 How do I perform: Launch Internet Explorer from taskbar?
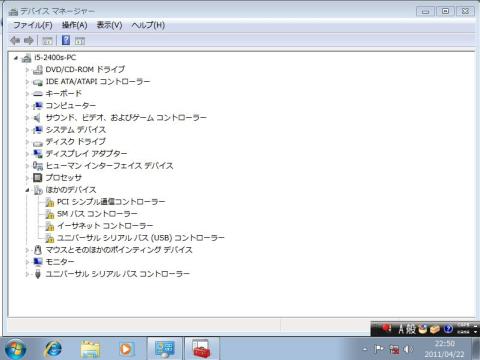tap(53, 349)
